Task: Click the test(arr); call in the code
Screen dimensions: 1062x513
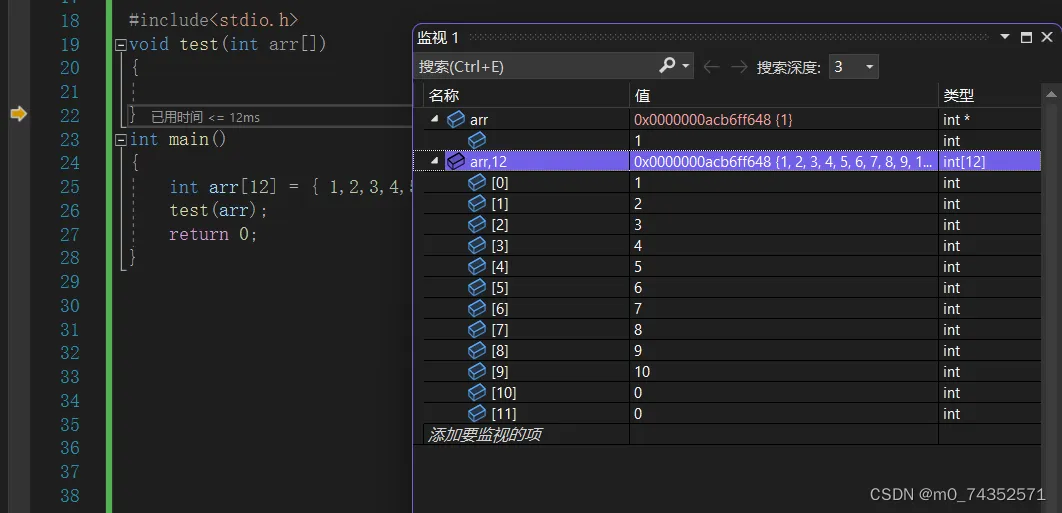Action: (x=219, y=210)
